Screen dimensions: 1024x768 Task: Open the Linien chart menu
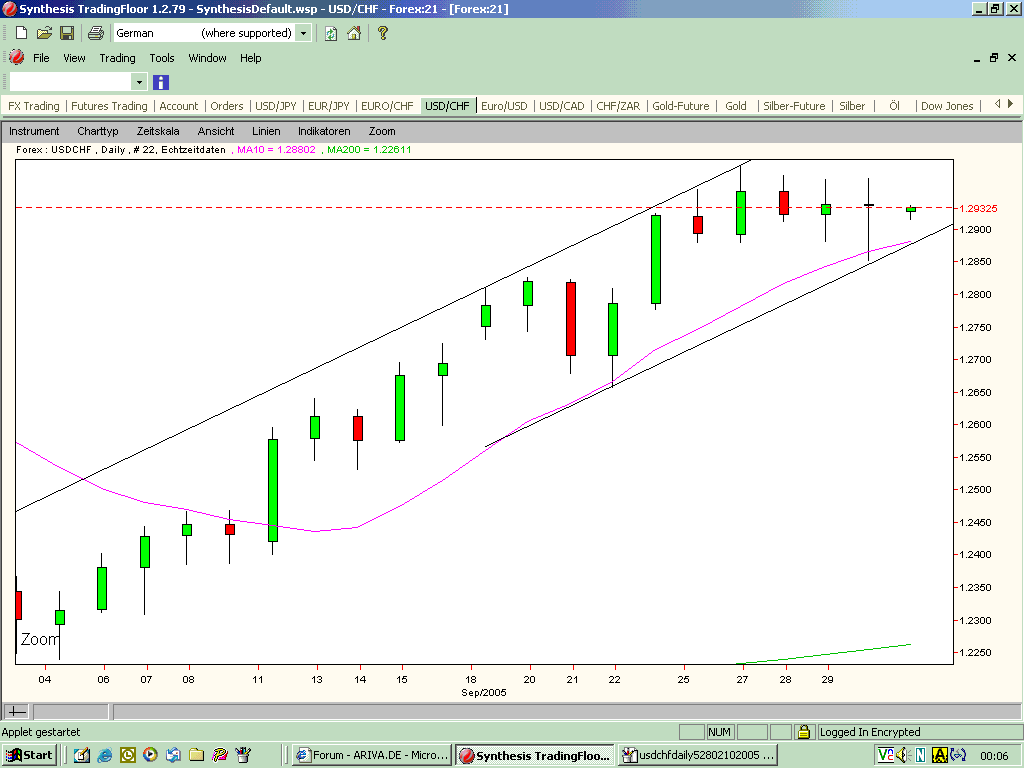click(x=266, y=131)
